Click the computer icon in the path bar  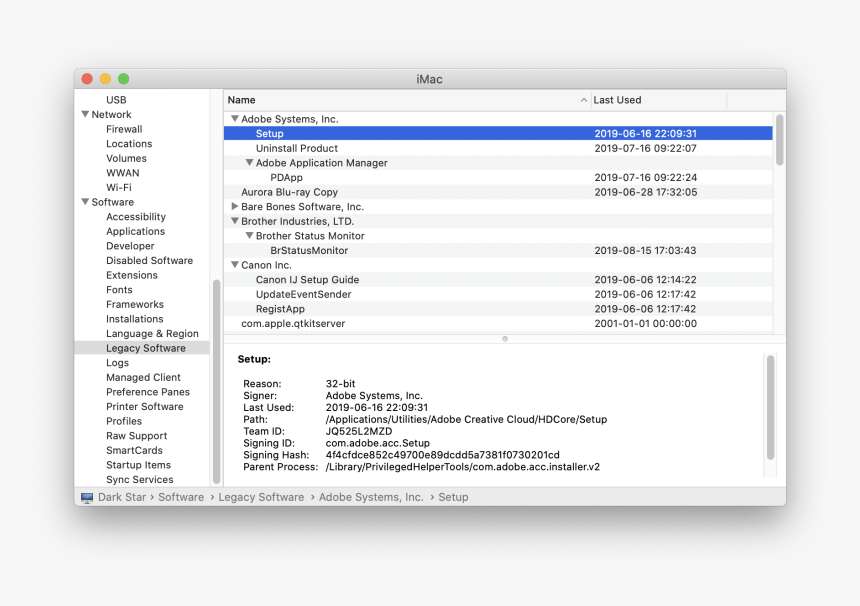(87, 497)
